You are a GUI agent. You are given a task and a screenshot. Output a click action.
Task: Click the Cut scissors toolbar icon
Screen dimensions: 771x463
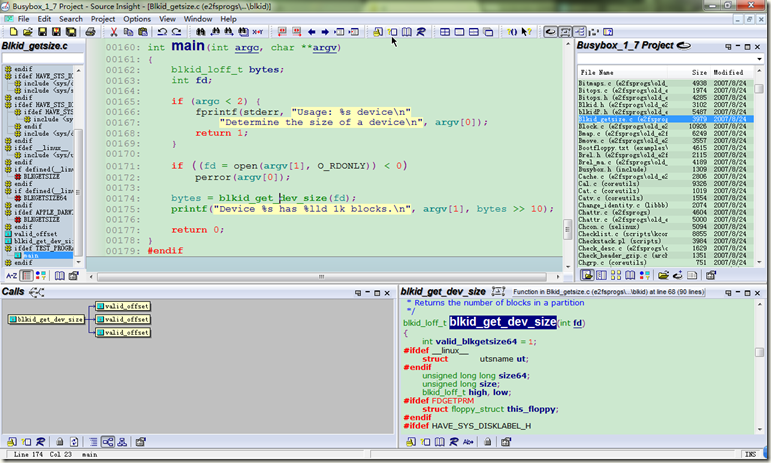(113, 32)
